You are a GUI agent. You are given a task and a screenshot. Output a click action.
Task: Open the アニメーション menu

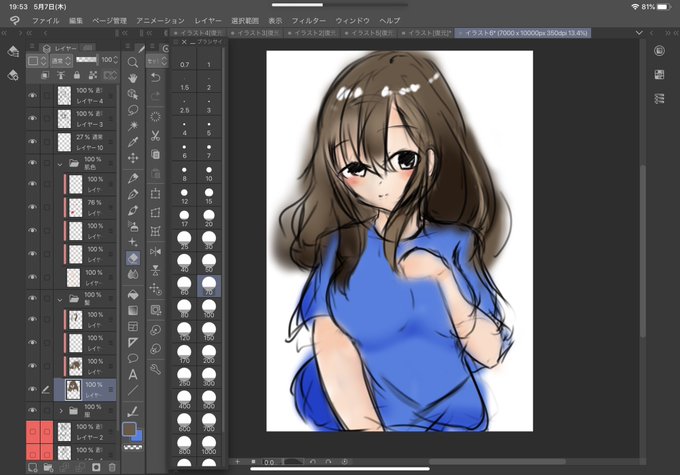[160, 20]
